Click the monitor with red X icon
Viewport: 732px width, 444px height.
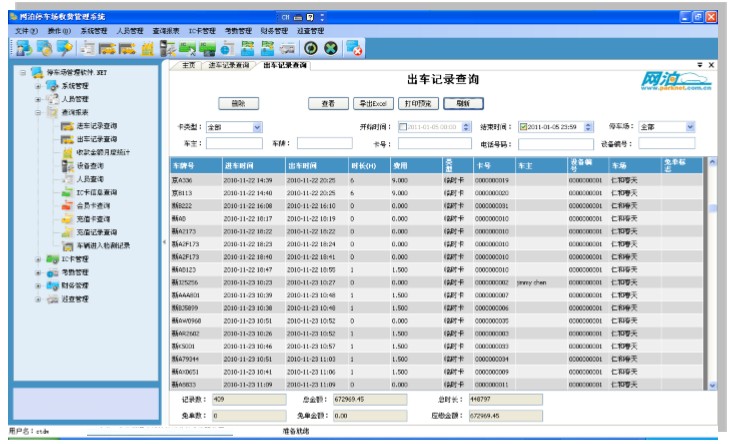pyautogui.click(x=354, y=48)
